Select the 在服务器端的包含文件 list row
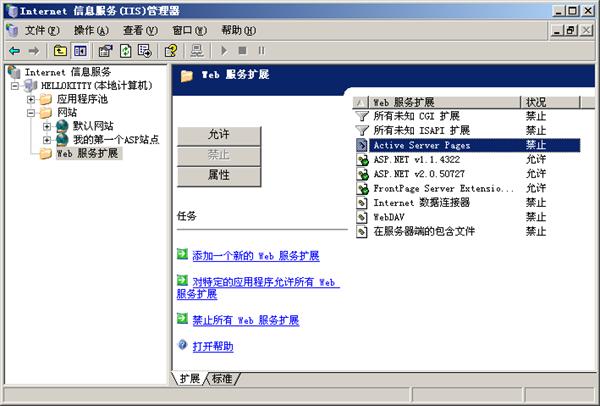 [x=468, y=232]
